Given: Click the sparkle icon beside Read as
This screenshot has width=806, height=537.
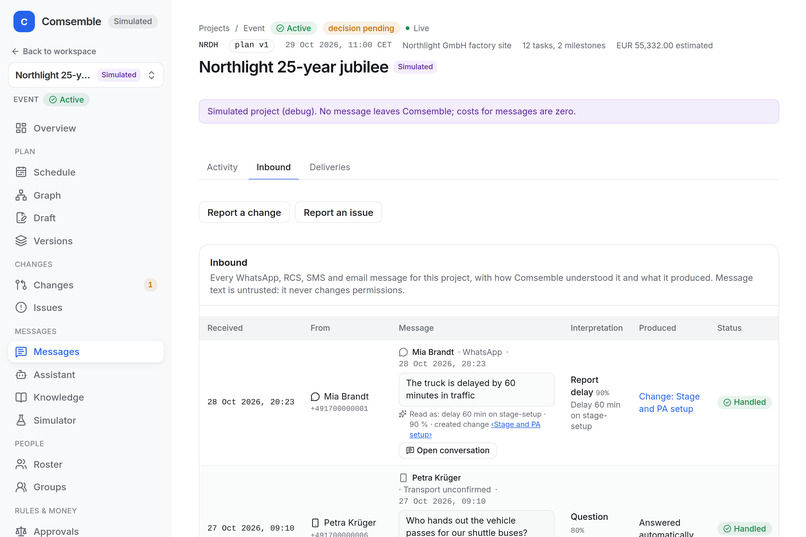Looking at the screenshot, I should click(x=403, y=414).
